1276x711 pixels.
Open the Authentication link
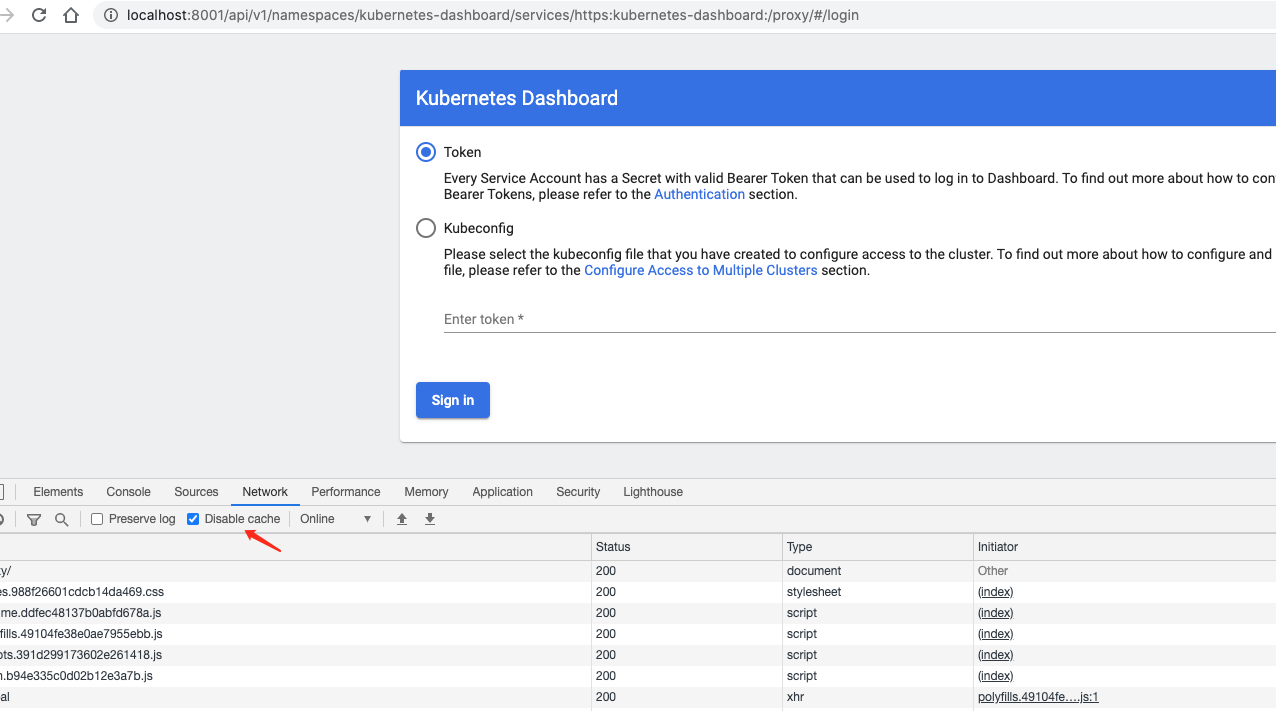(699, 194)
